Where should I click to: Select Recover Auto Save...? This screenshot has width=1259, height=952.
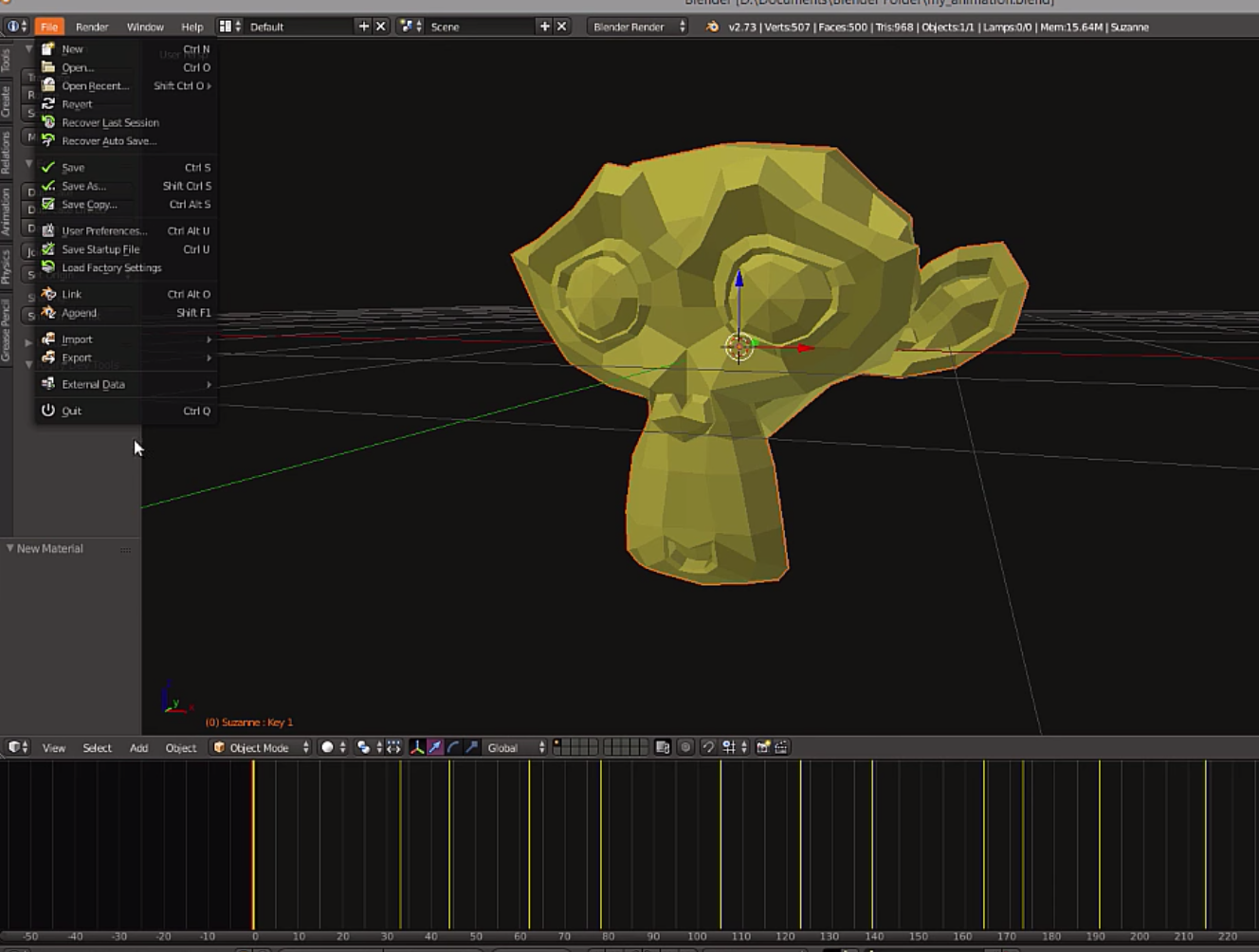point(126,140)
